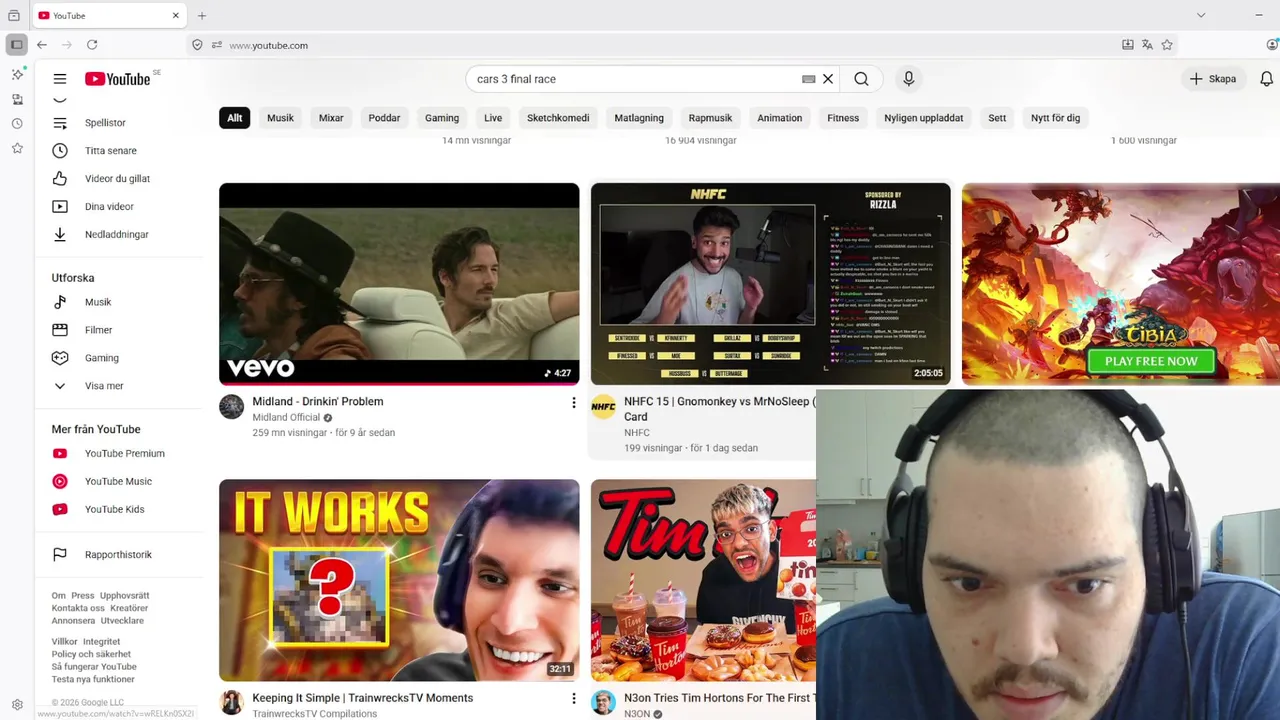Select the Nyligen uppladdat filter chip

pos(924,118)
